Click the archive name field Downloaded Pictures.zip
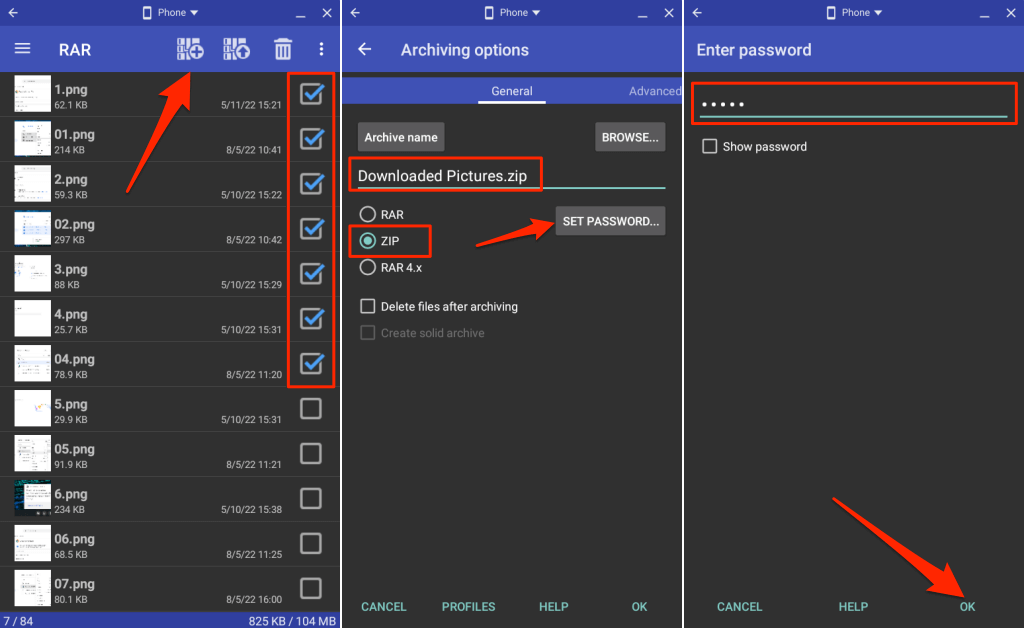This screenshot has height=628, width=1024. point(511,176)
